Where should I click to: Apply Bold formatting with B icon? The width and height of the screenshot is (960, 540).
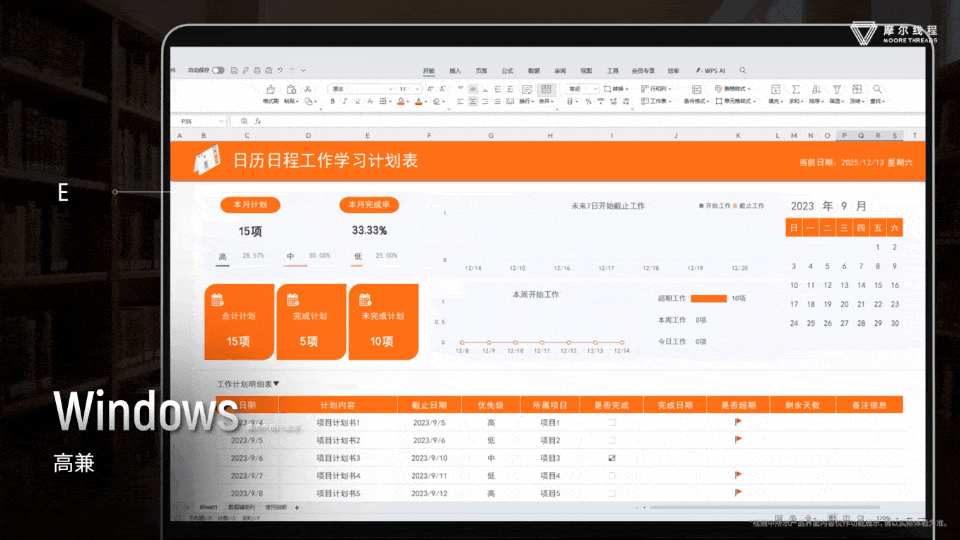(x=333, y=101)
